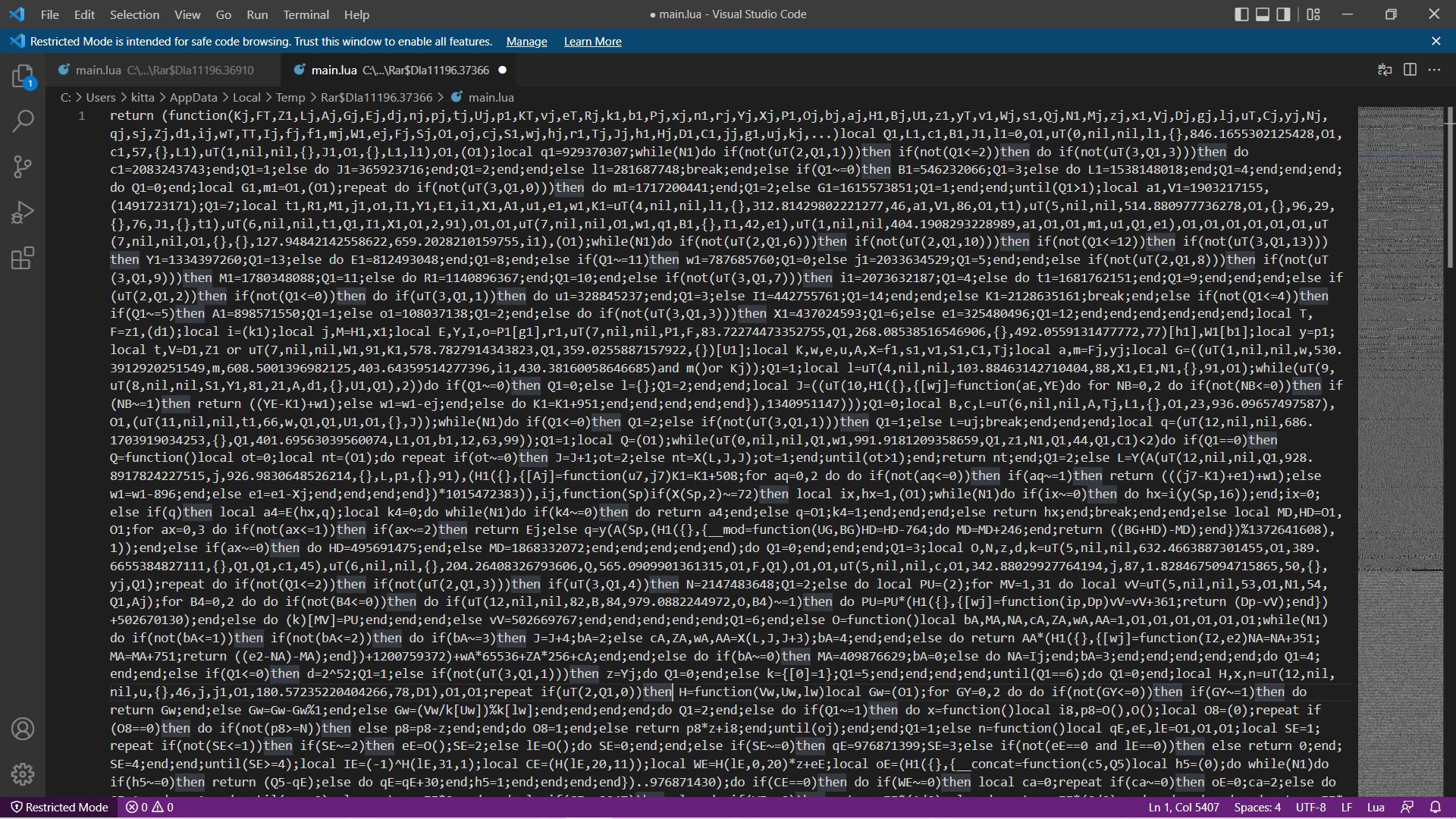1456x819 pixels.
Task: Open the Source Control view
Action: [x=23, y=166]
